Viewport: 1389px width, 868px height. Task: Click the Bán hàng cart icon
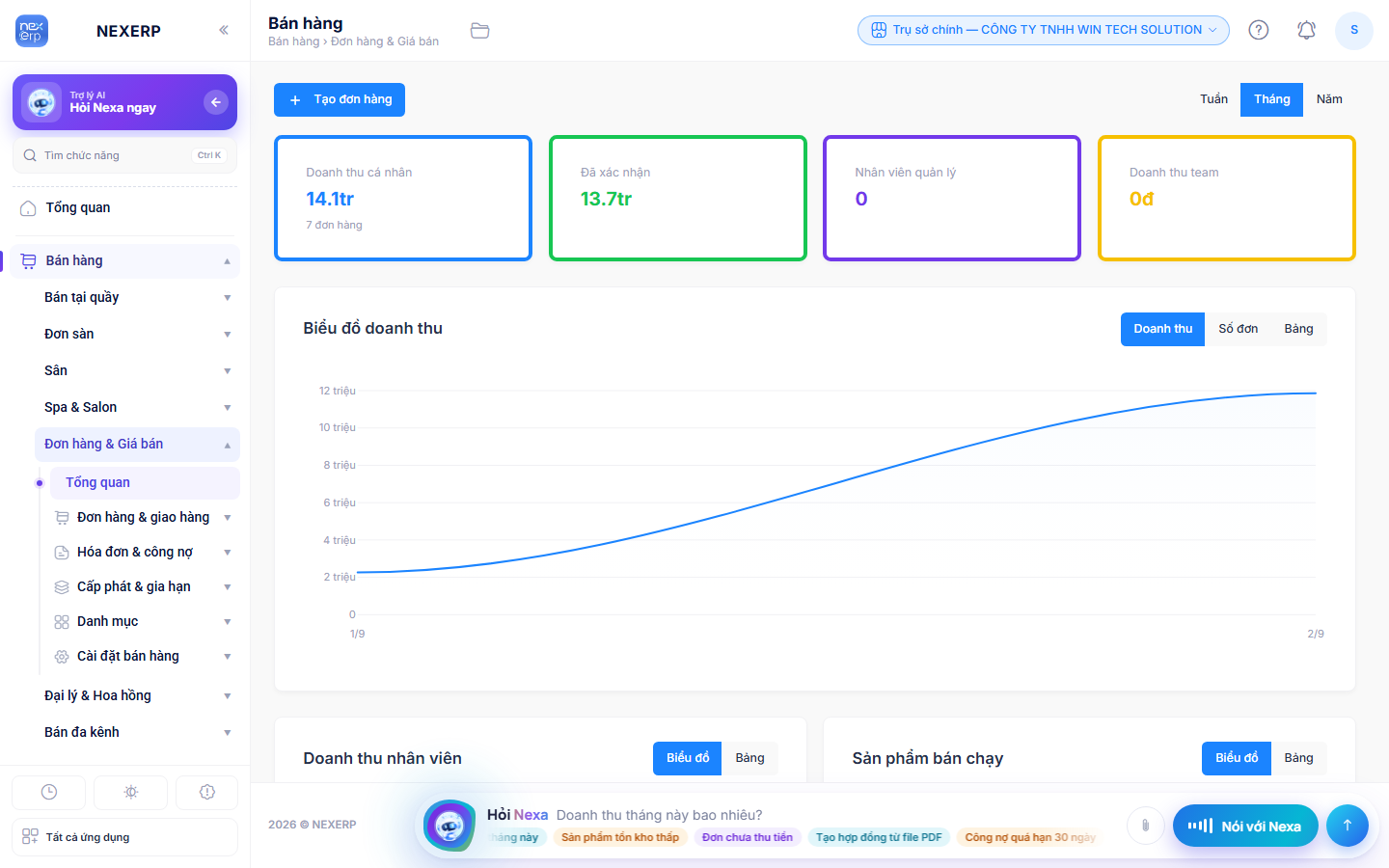point(28,261)
